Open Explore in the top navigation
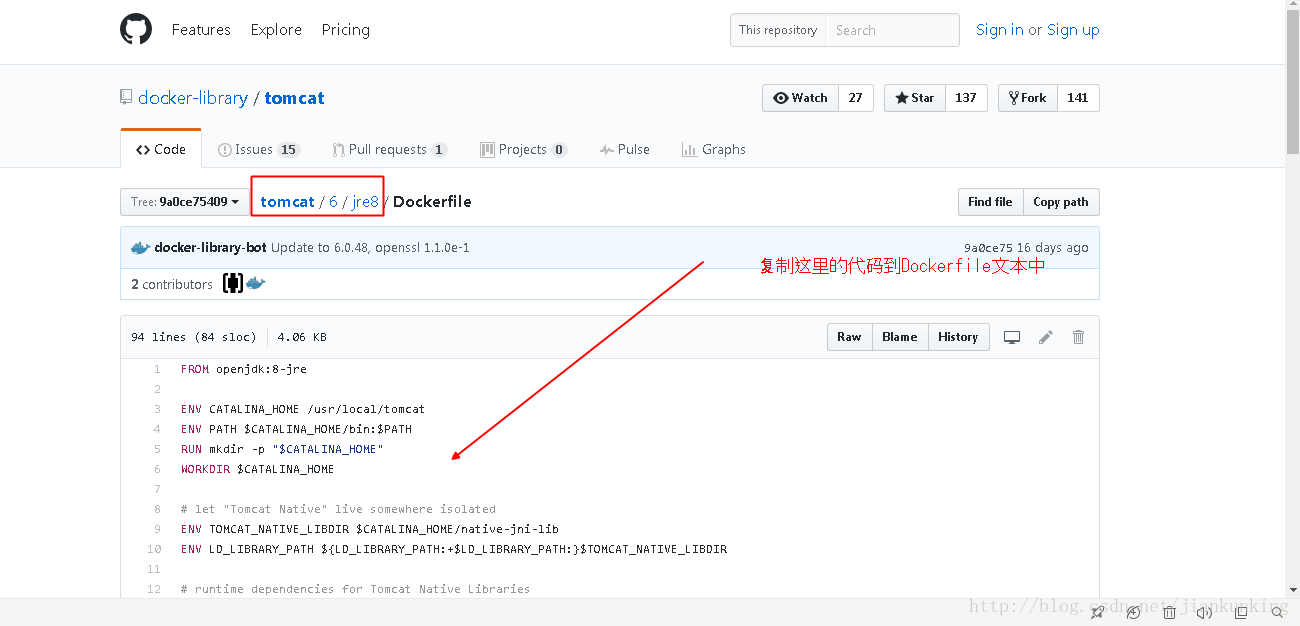Image resolution: width=1300 pixels, height=626 pixels. coord(276,30)
